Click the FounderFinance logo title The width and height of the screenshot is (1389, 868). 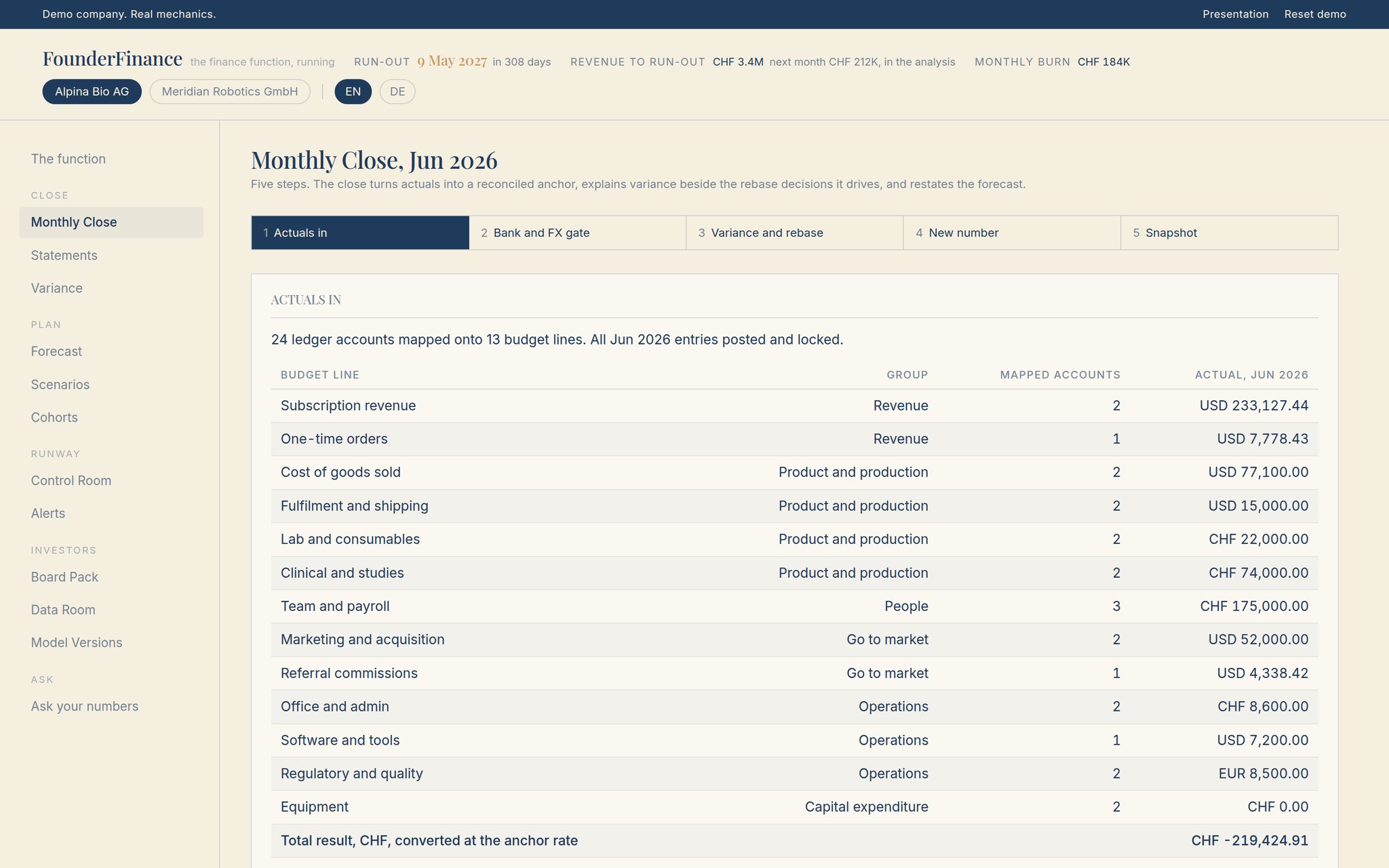(113, 59)
